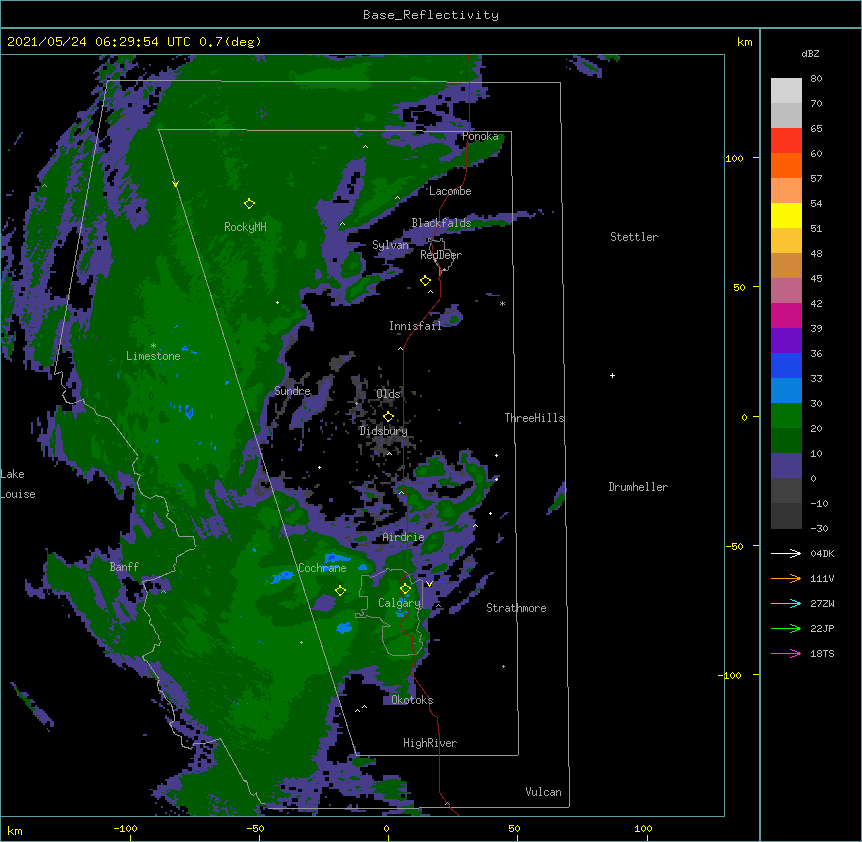Click the magenta 18TS arrow in legend
The width and height of the screenshot is (862, 842).
pos(786,653)
